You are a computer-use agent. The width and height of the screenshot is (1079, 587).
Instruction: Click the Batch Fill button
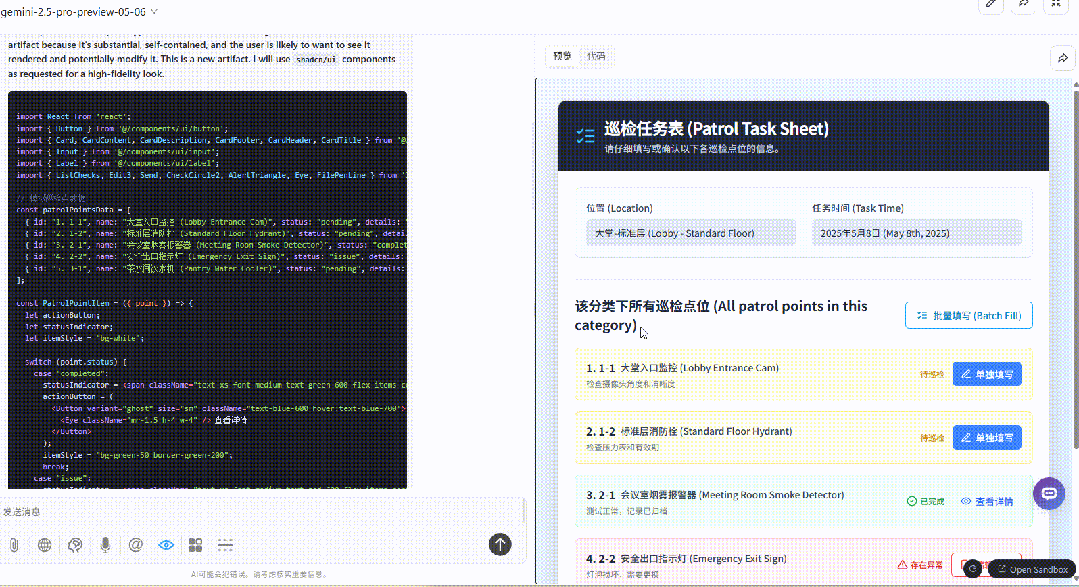point(968,315)
